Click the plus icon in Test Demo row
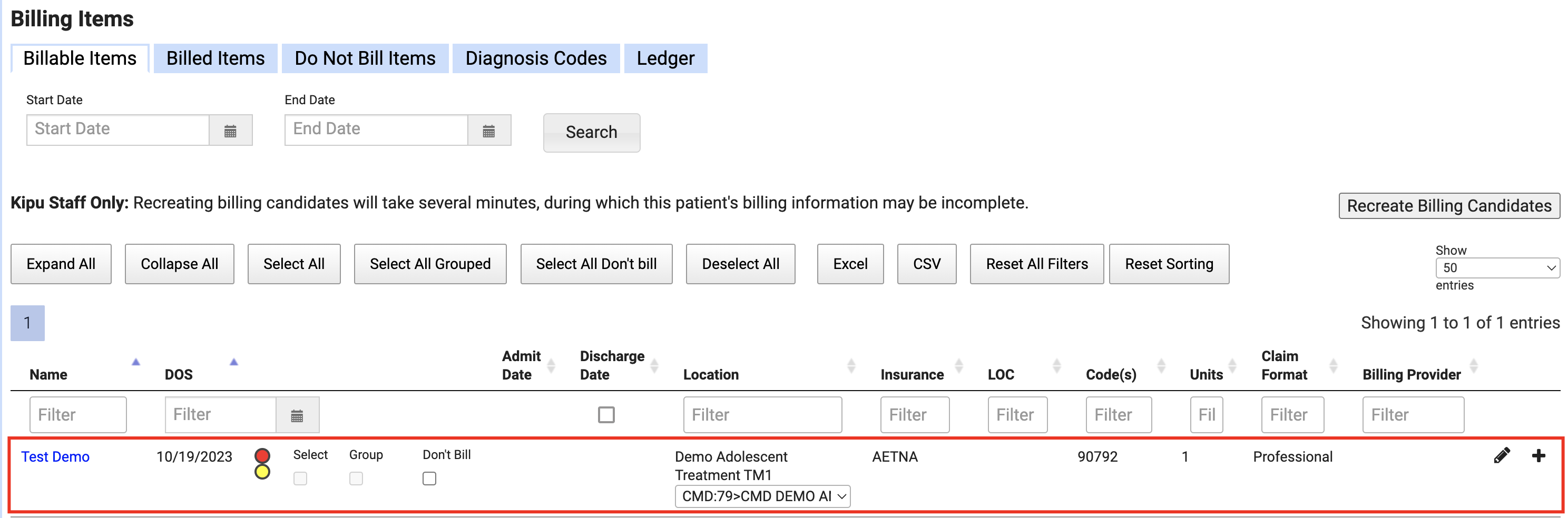The height and width of the screenshot is (518, 1568). pos(1538,456)
